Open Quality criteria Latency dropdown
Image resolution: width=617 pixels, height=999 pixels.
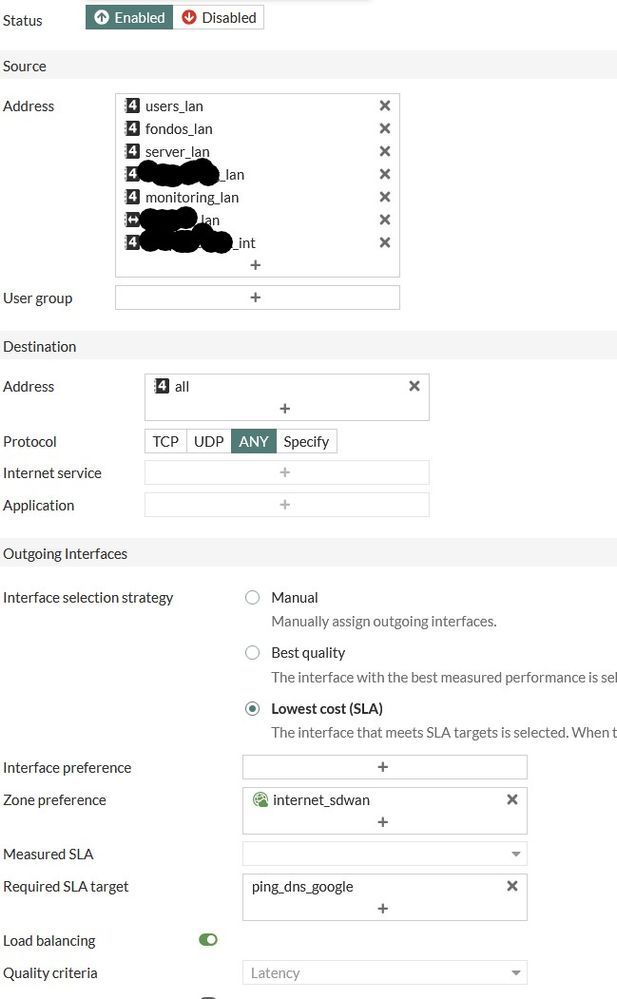coord(384,973)
